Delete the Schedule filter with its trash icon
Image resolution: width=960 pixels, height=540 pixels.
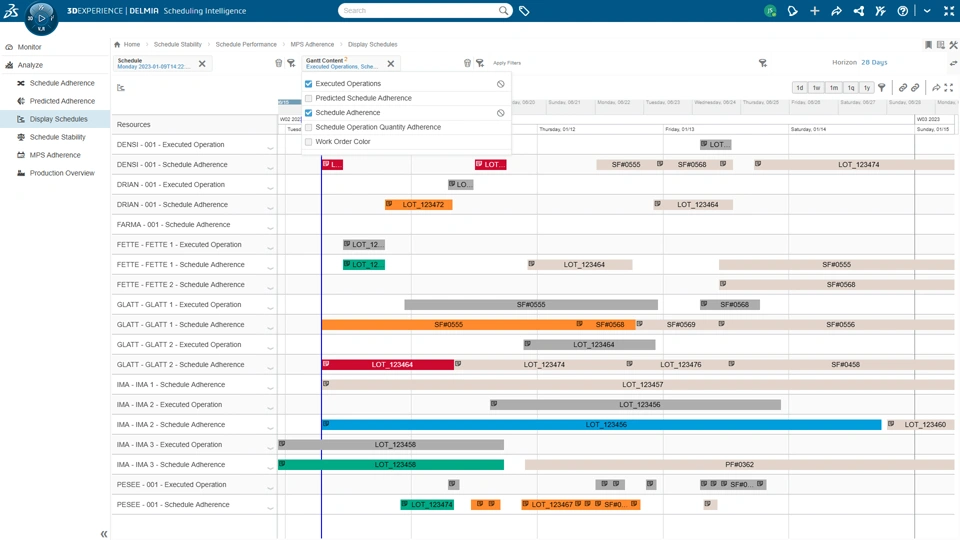coord(279,63)
